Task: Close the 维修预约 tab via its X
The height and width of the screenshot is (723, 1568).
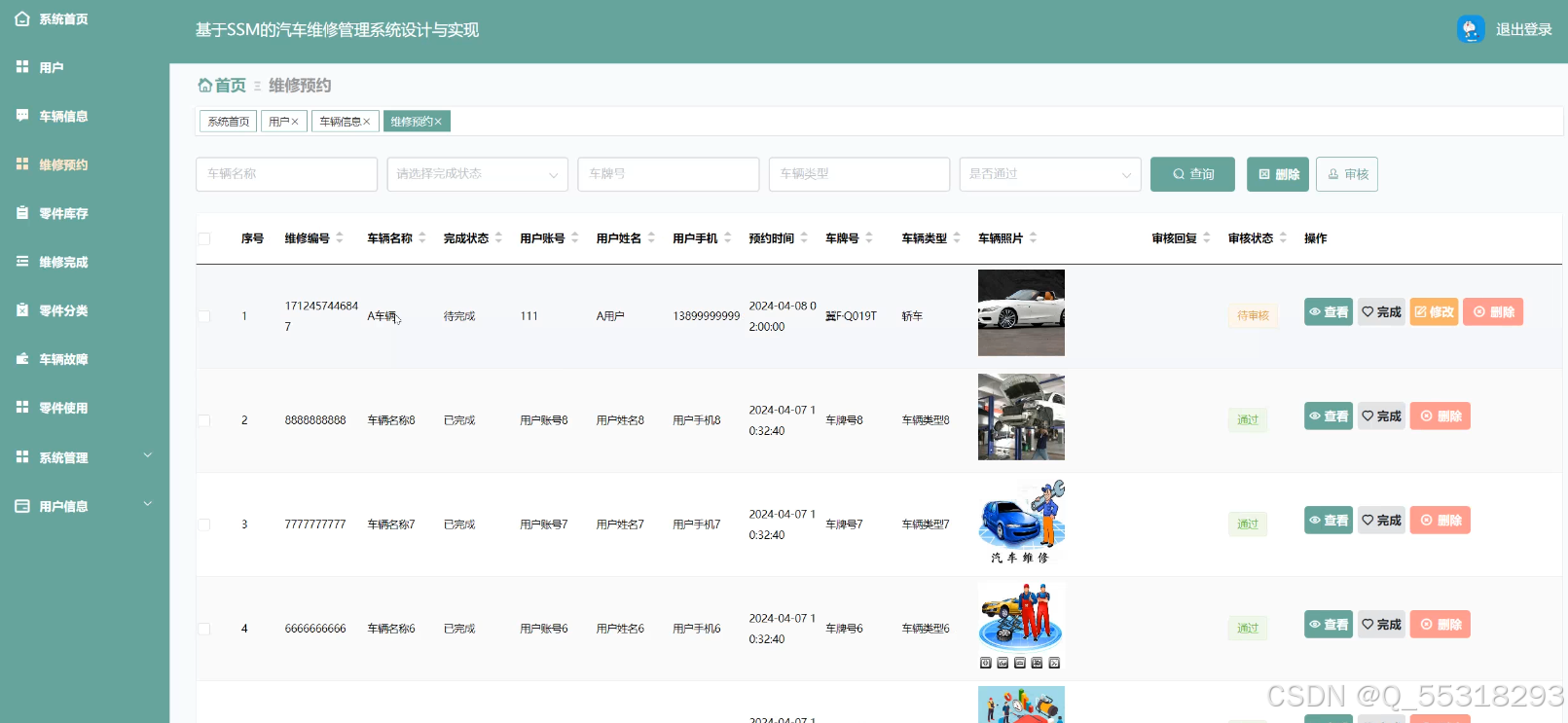Action: pyautogui.click(x=438, y=122)
